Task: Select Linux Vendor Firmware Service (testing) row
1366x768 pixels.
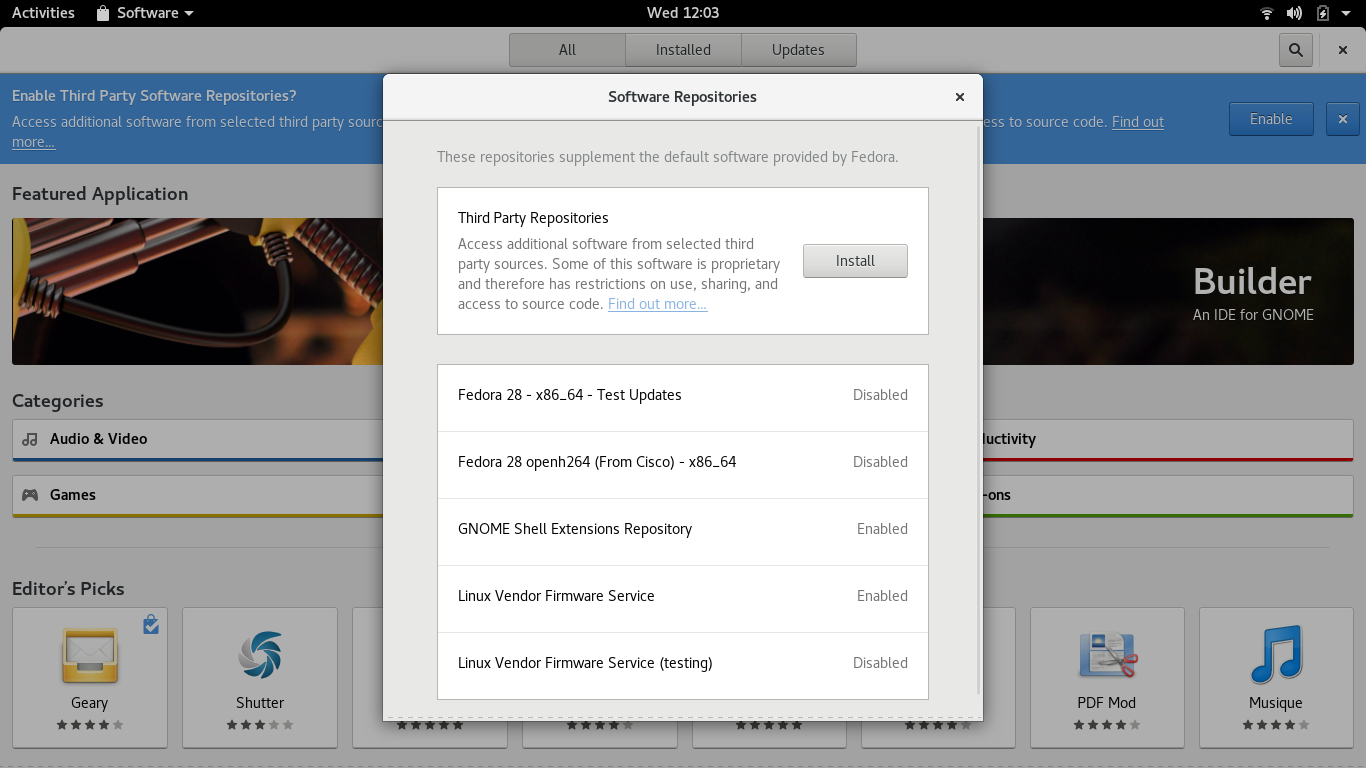Action: (683, 666)
